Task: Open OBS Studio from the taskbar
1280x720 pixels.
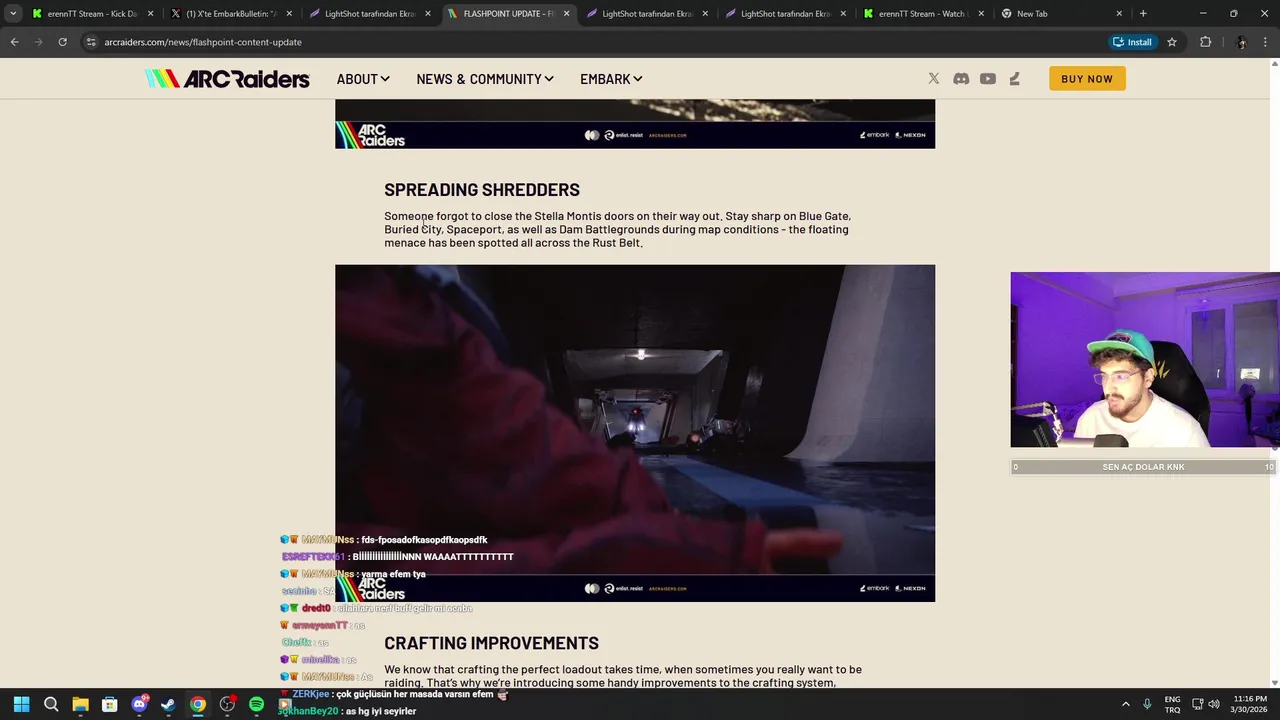Action: point(227,704)
